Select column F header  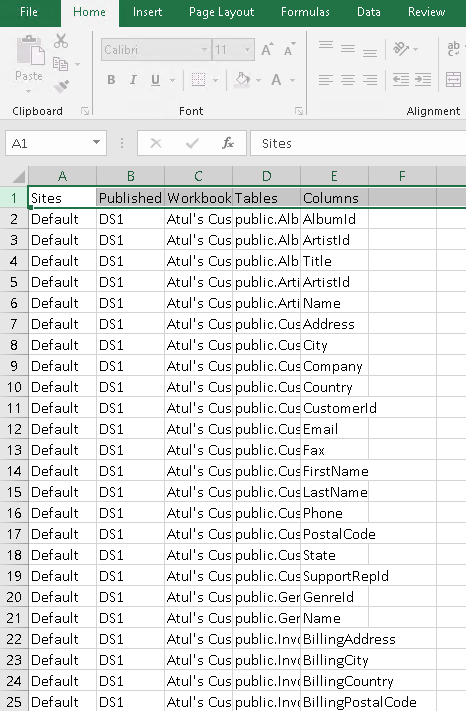pos(402,176)
